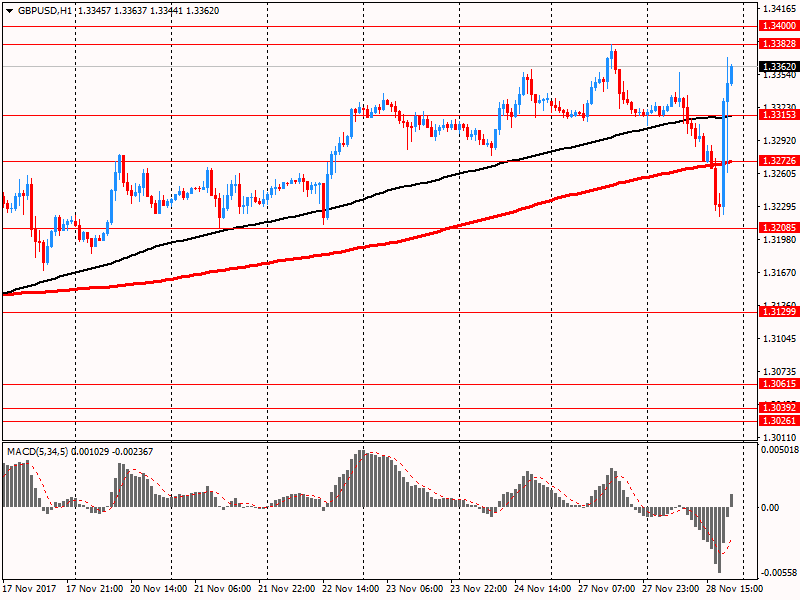
Task: Select the GBPUSD,H1 chart title text
Action: 44,11
